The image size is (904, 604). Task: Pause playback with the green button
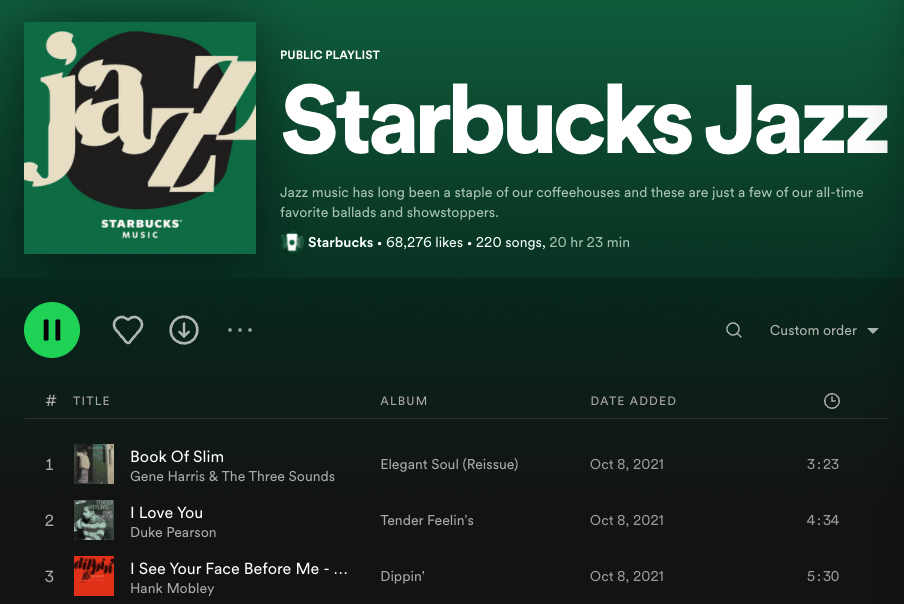coord(52,330)
